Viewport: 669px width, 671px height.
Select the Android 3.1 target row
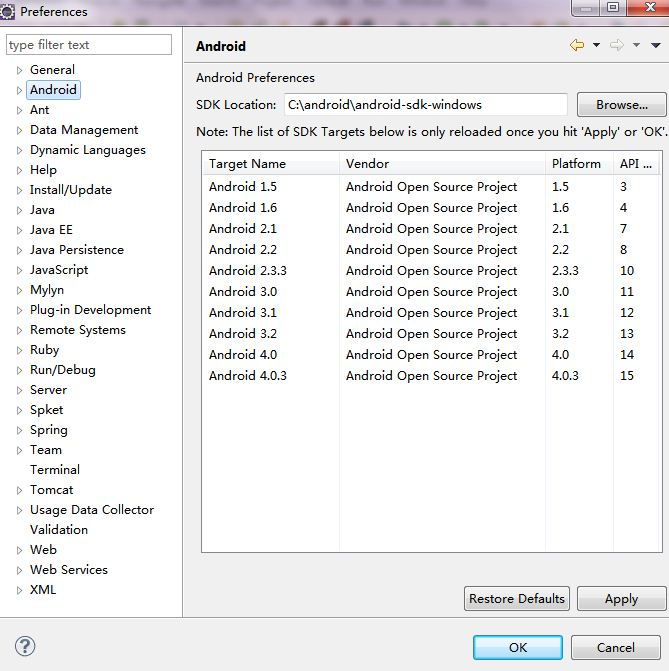432,312
